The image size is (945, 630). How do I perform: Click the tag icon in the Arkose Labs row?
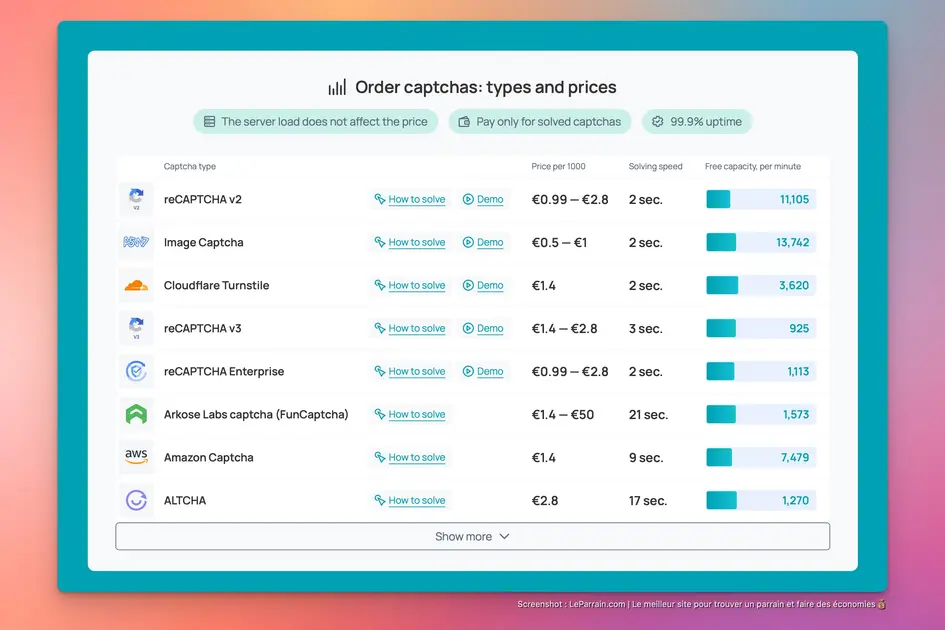click(x=380, y=414)
